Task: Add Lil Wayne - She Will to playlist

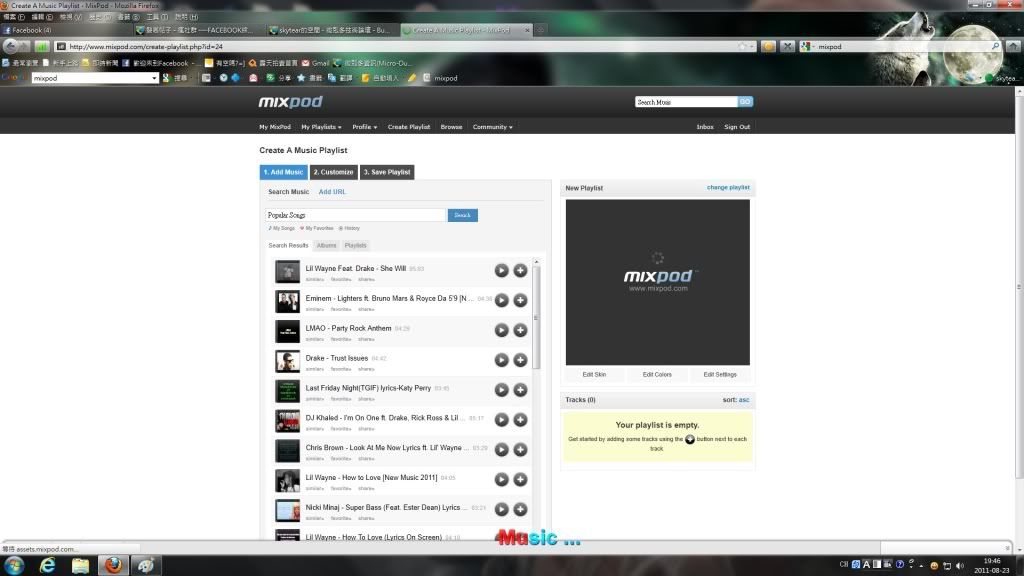Action: (x=520, y=270)
